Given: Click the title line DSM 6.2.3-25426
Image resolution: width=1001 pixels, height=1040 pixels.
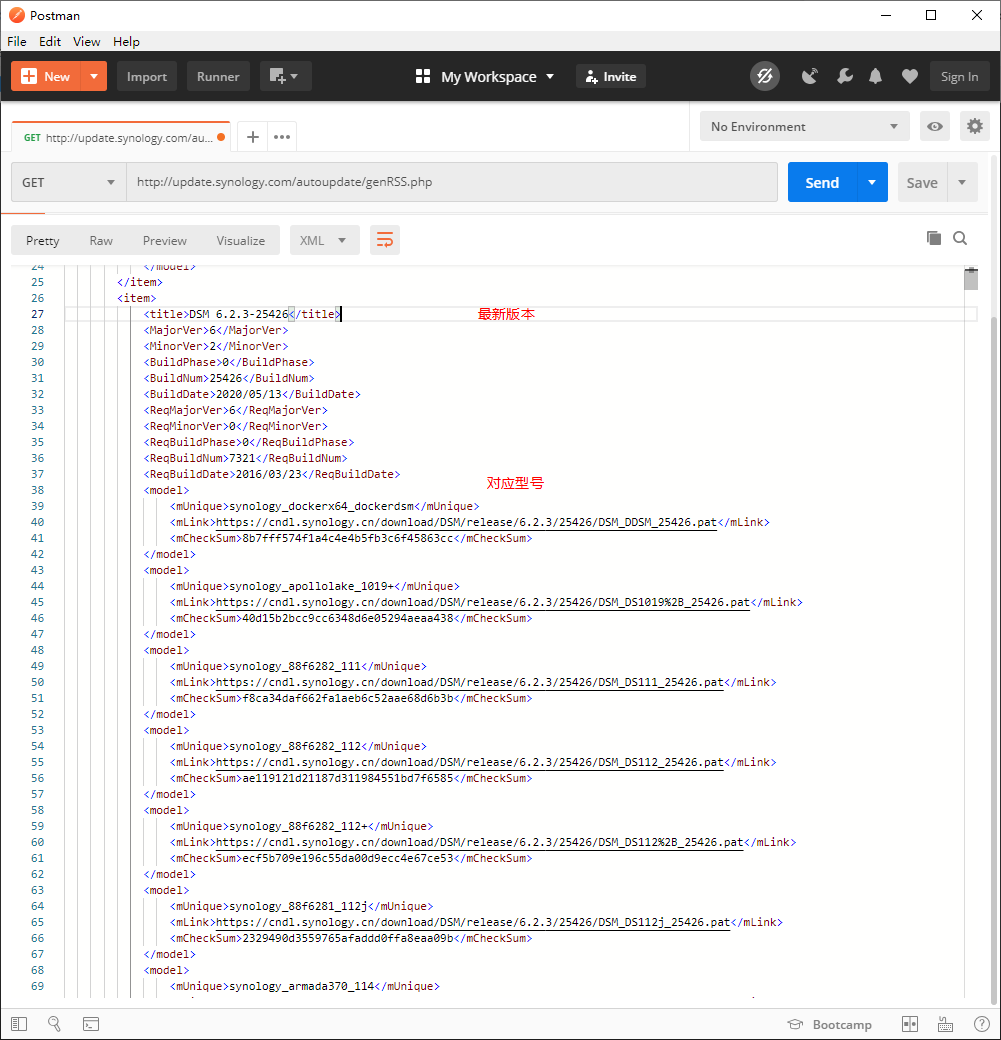Looking at the screenshot, I should [242, 314].
